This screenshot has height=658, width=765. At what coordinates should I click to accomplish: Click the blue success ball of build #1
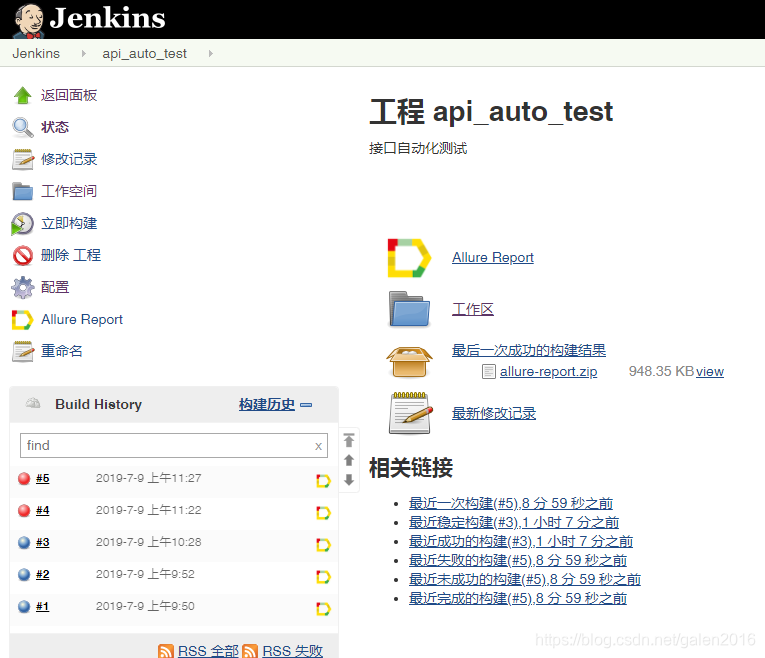tap(24, 606)
